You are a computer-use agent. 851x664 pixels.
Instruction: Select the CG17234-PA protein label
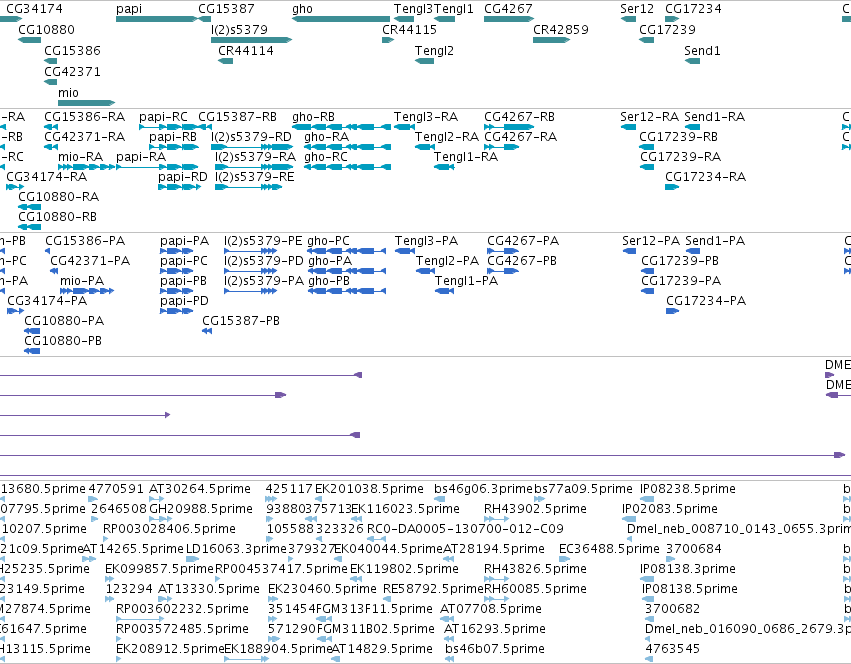point(706,301)
